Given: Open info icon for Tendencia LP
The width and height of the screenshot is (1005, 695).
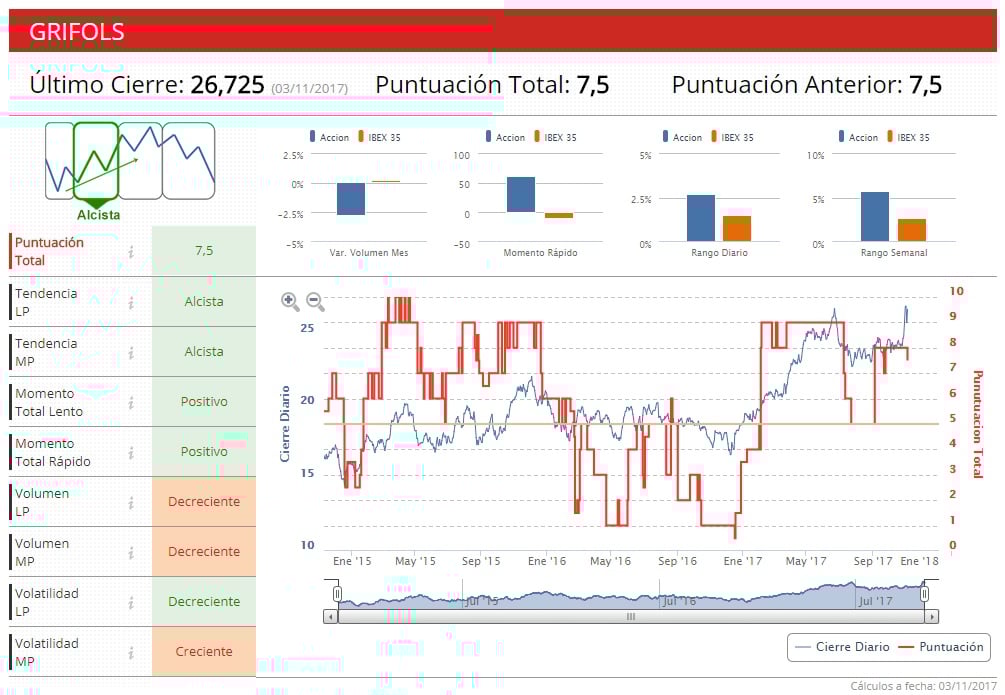Looking at the screenshot, I should click(131, 302).
